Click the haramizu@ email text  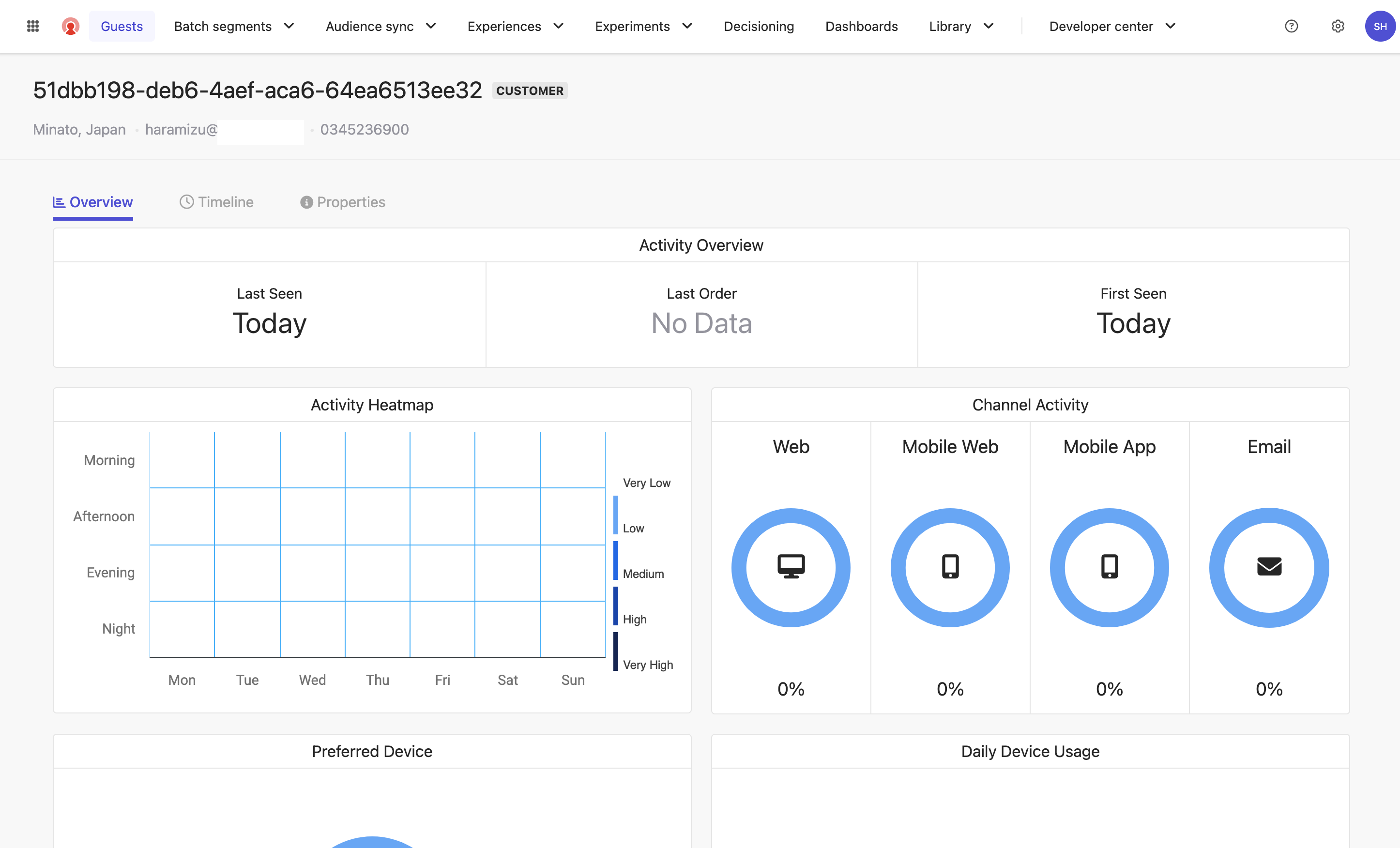[181, 130]
